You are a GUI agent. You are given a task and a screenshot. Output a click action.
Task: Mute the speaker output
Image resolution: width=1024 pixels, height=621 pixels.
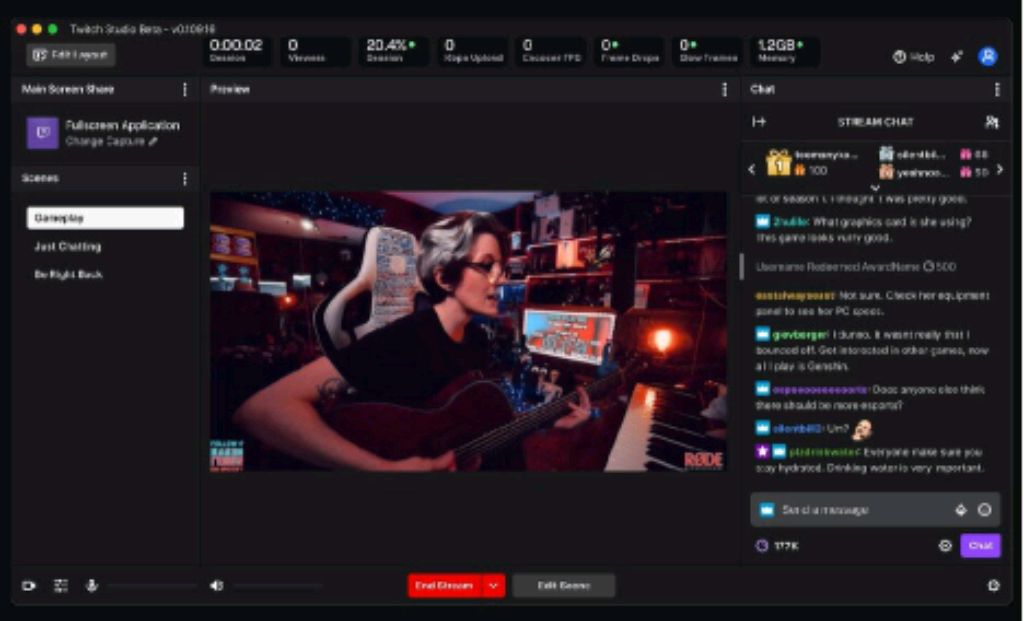click(216, 586)
